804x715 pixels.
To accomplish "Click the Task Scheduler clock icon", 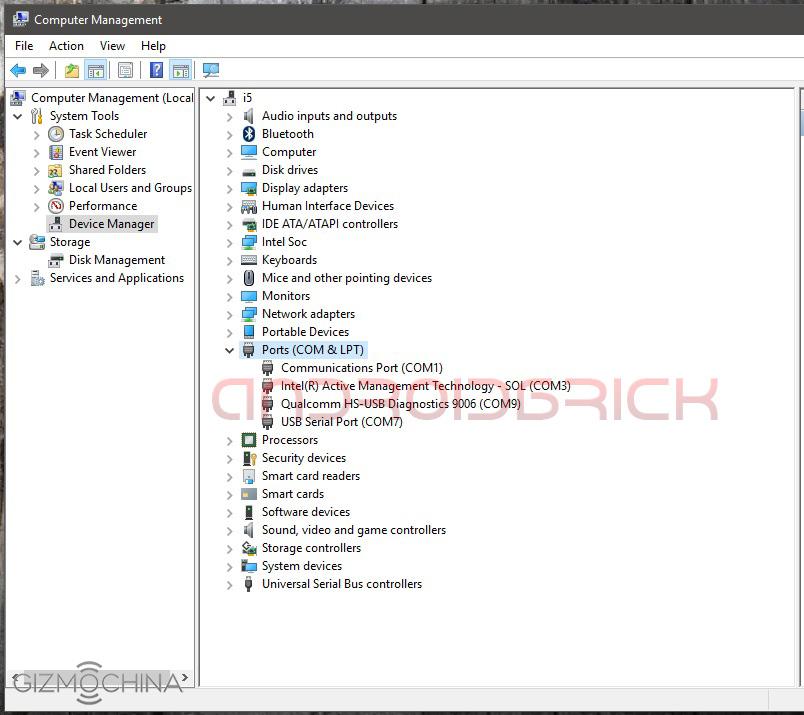I will point(56,134).
